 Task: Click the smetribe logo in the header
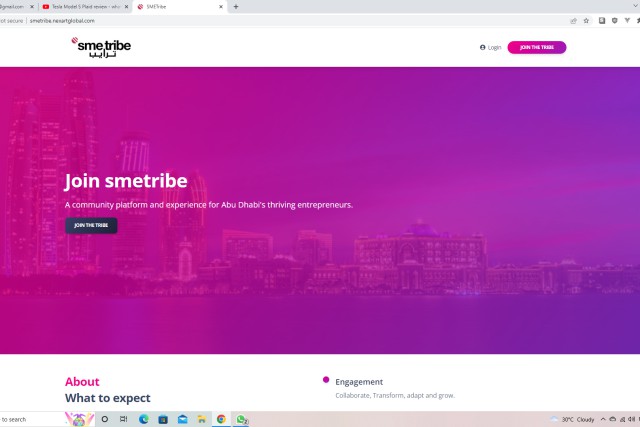(101, 48)
